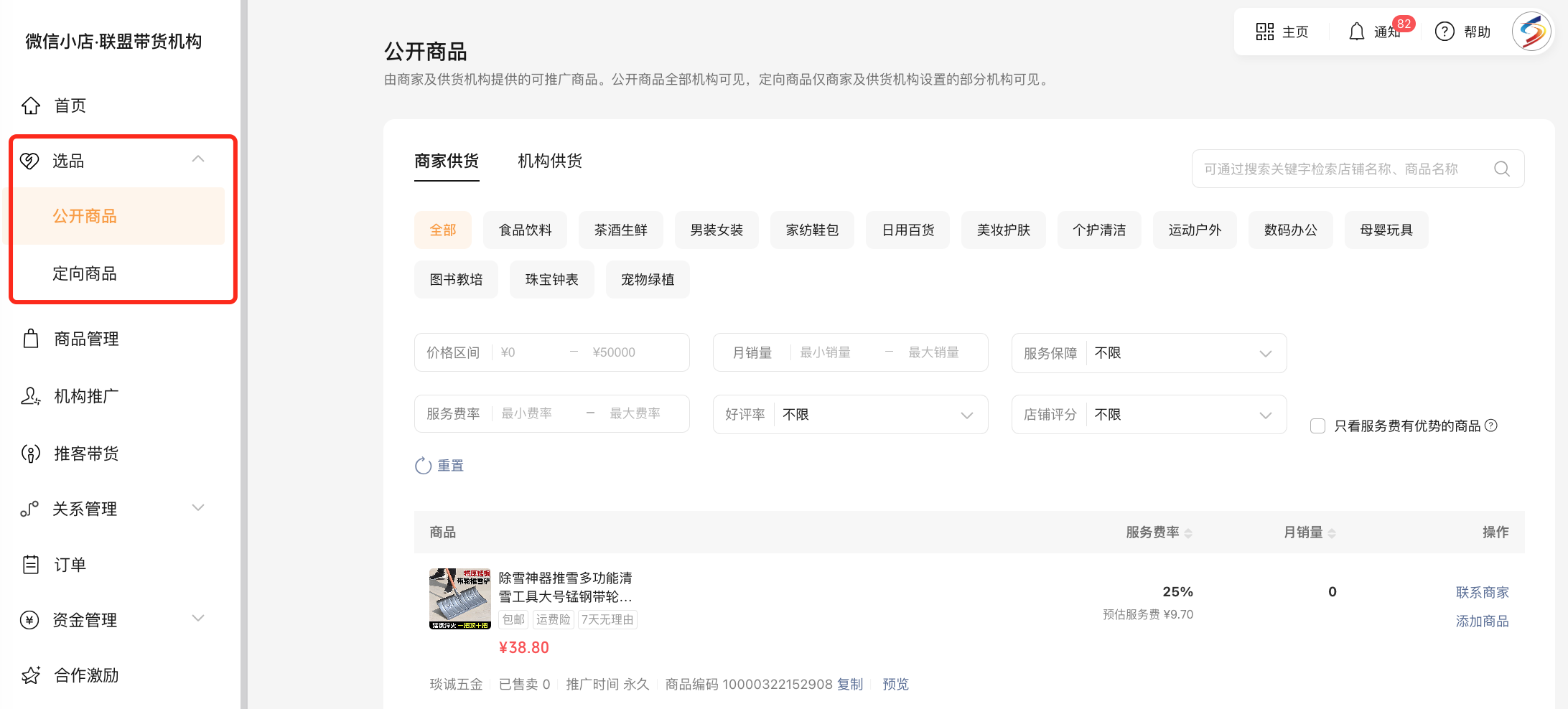1568x709 pixels.
Task: Click the search magnifier icon
Action: pos(1501,169)
